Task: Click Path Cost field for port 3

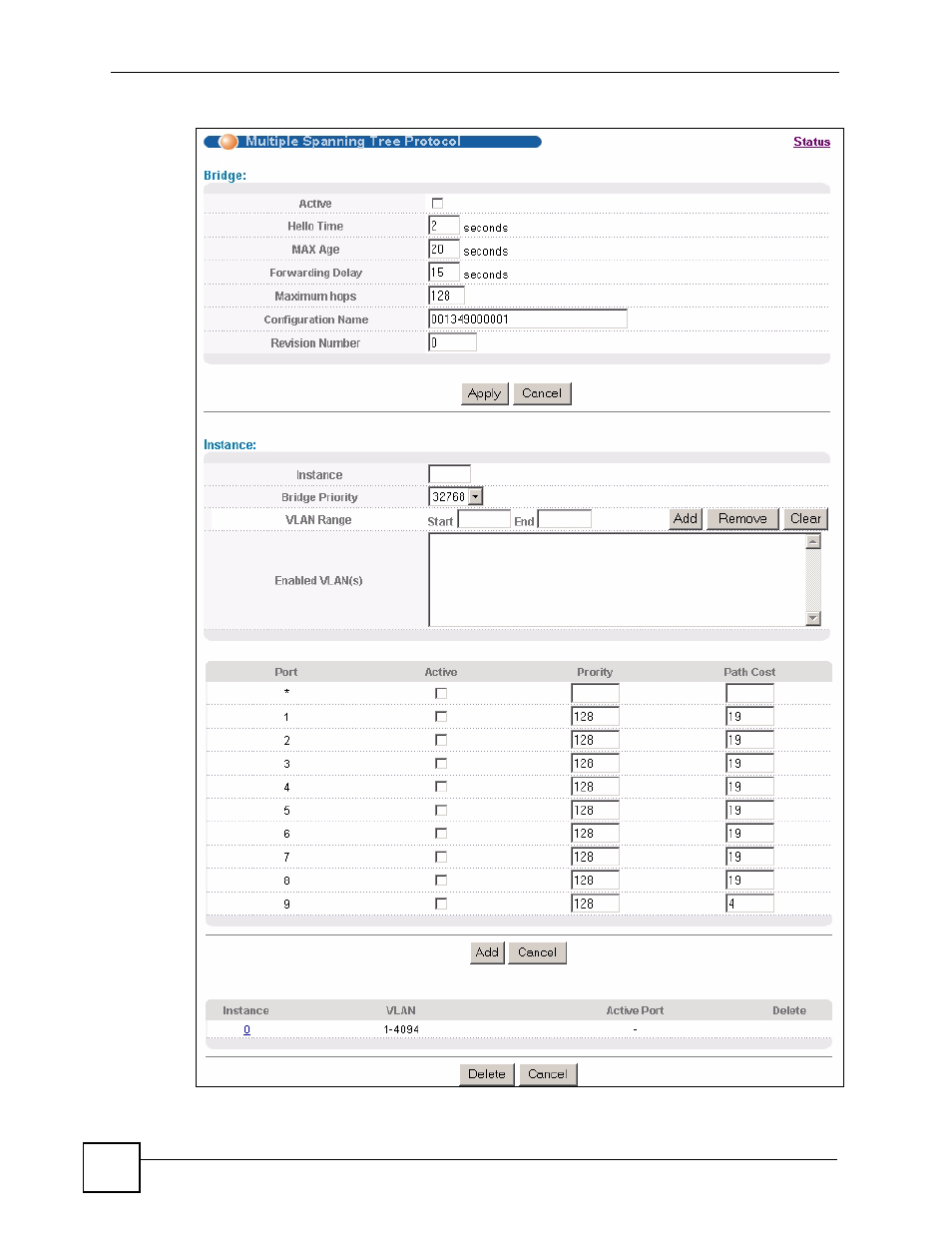Action: [x=749, y=763]
